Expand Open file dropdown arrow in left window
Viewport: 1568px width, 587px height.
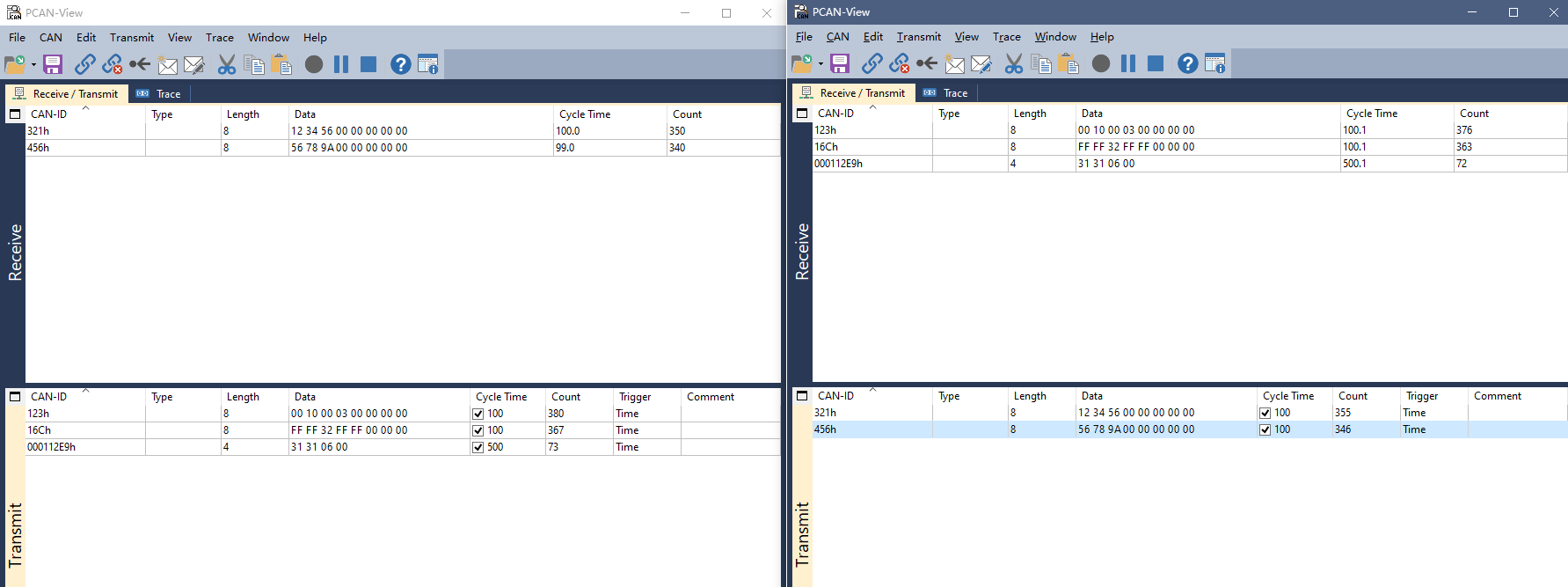pos(33,64)
